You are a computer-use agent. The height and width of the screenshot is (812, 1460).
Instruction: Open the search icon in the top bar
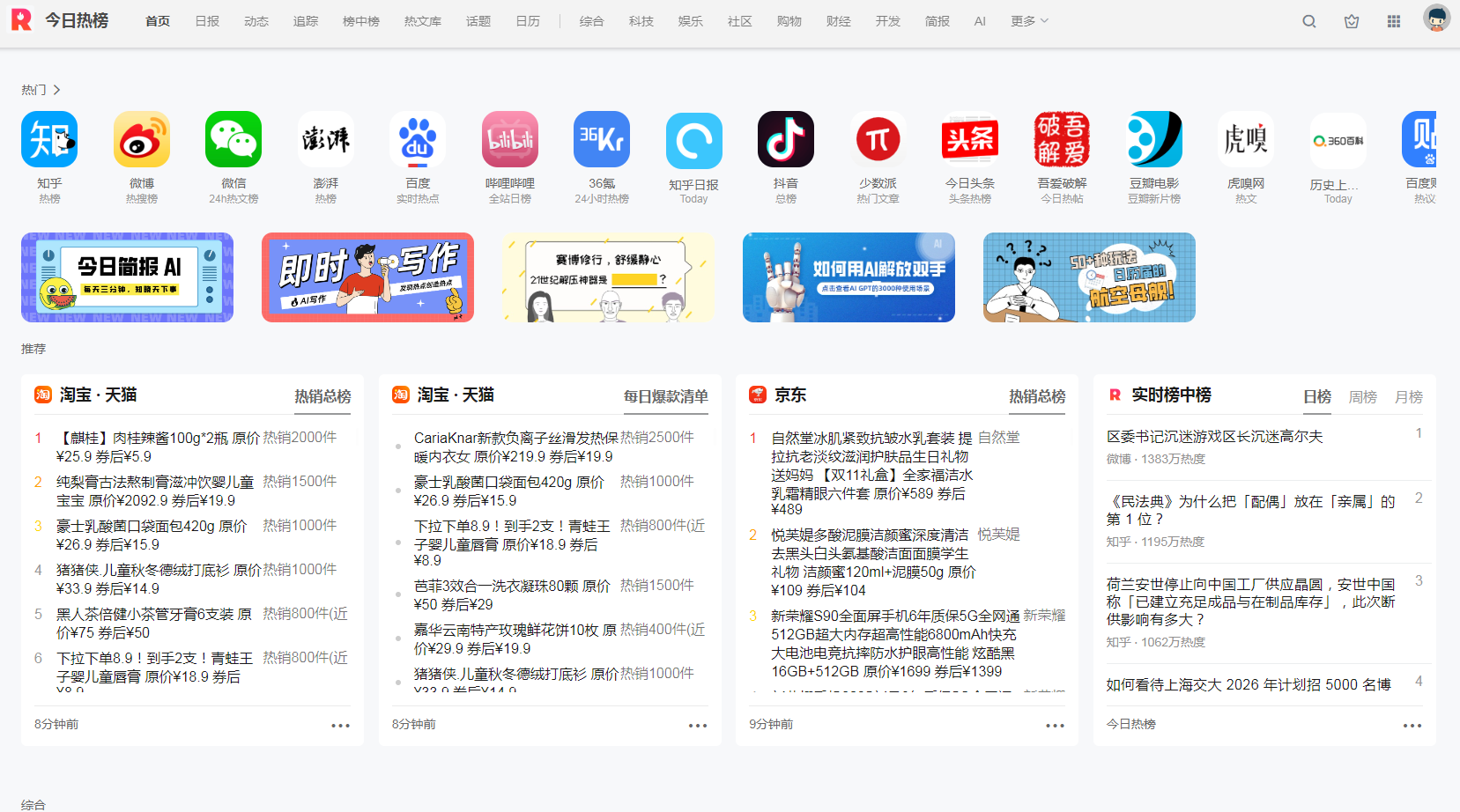(x=1308, y=20)
